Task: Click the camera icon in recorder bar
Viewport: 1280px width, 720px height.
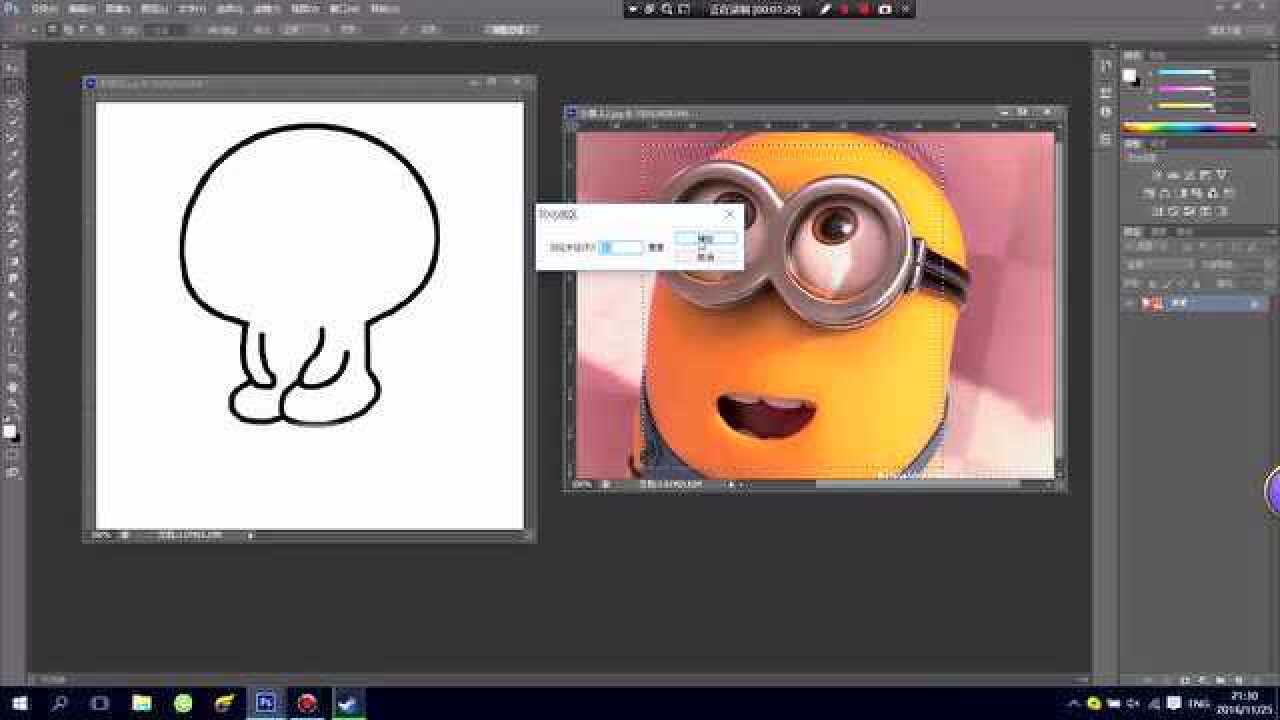Action: (885, 9)
